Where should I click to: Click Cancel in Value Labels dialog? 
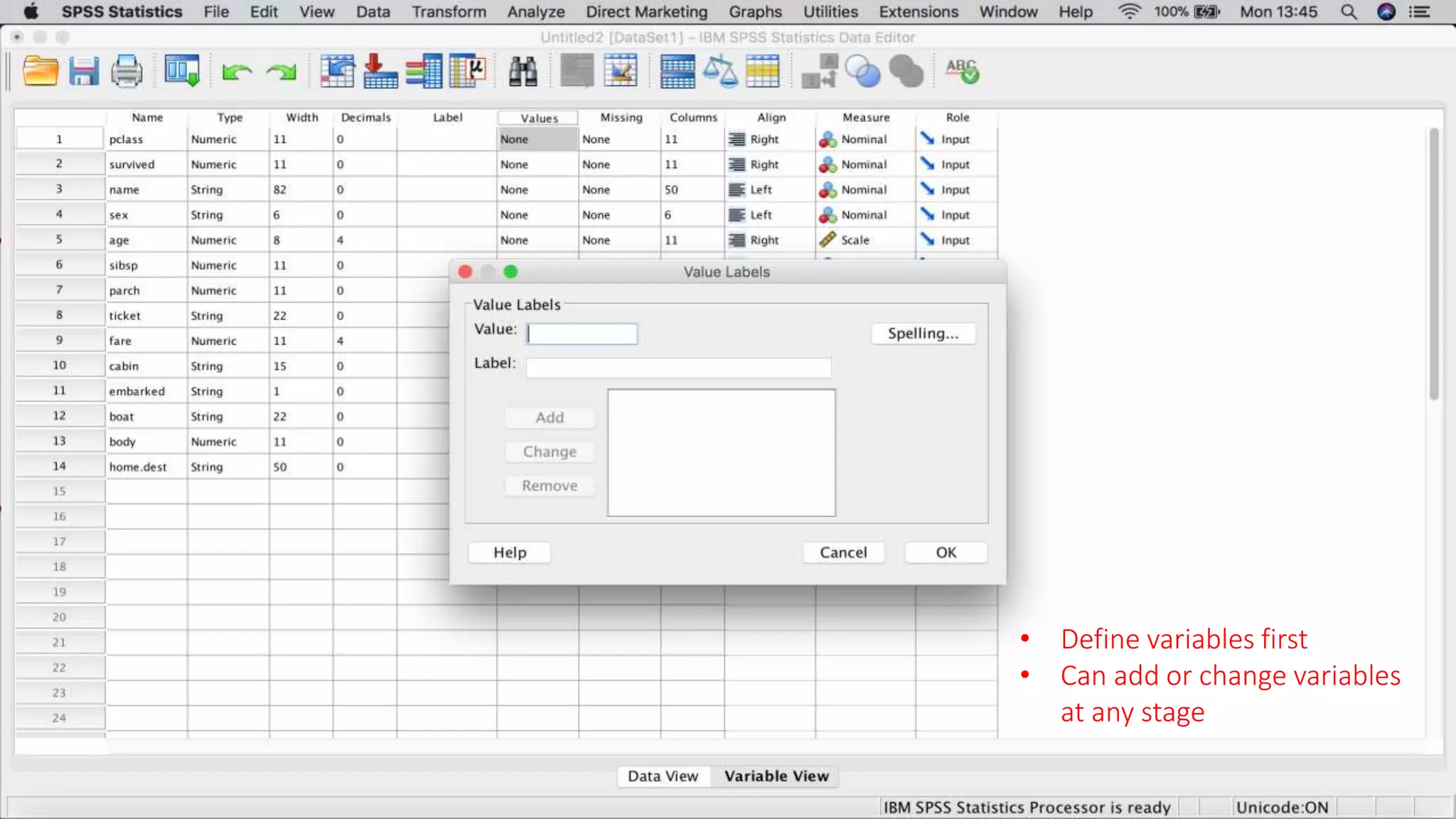tap(843, 552)
